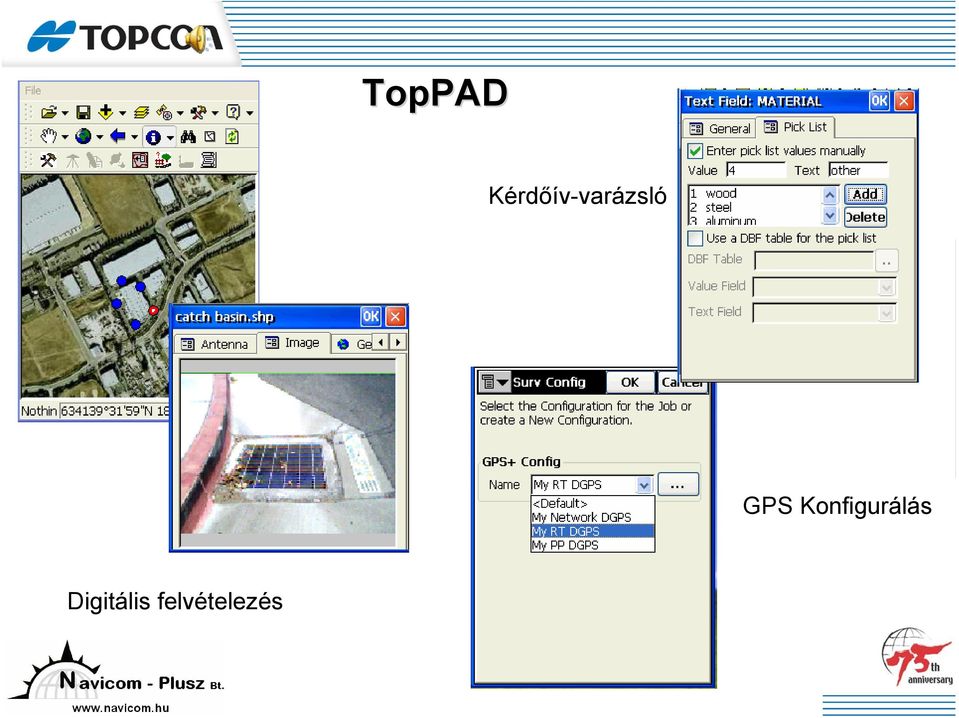The image size is (959, 718).
Task: Click the catch basin photo in the Image tab
Action: 287,453
